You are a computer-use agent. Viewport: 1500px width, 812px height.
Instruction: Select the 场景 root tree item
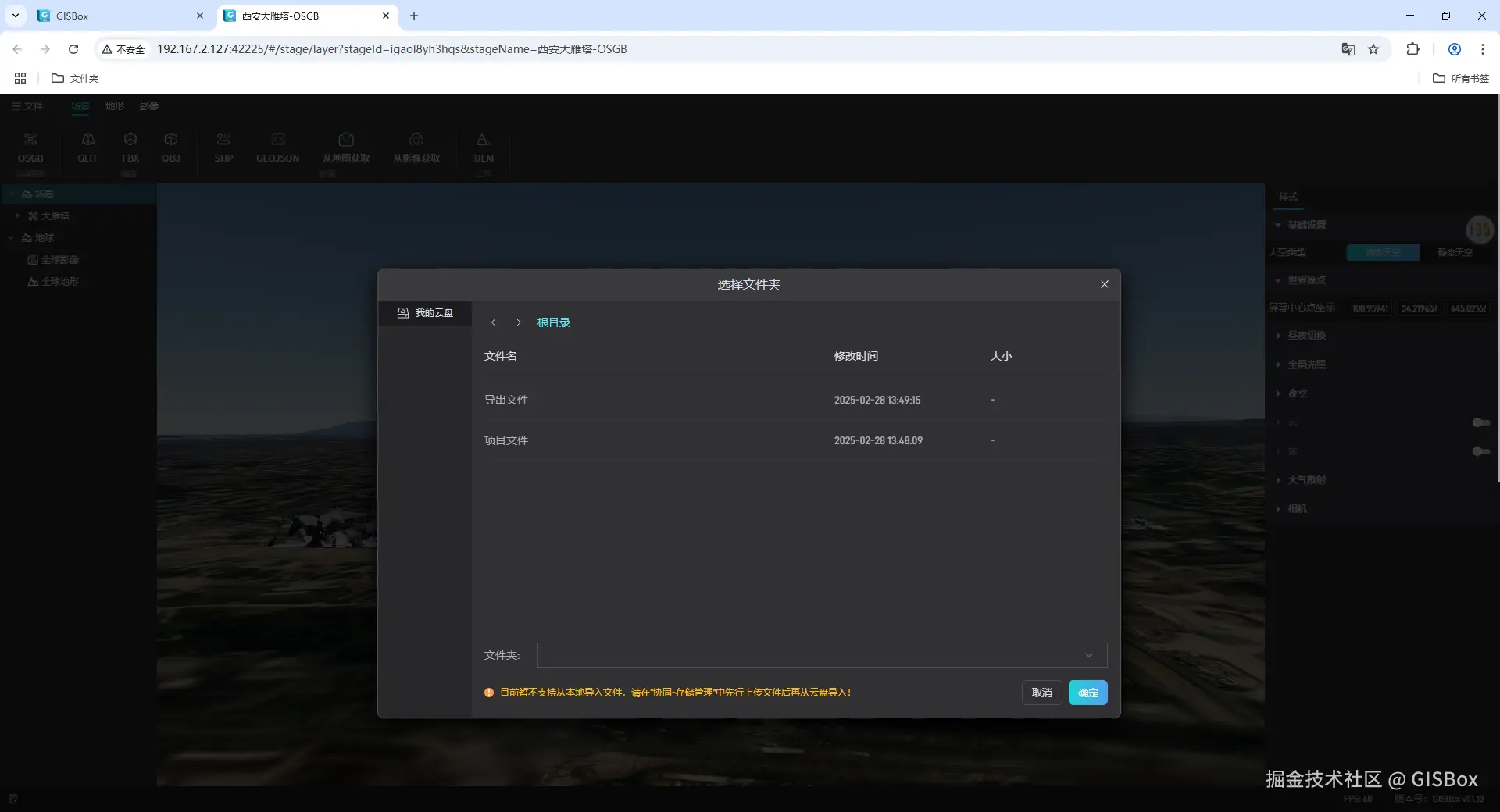(78, 194)
